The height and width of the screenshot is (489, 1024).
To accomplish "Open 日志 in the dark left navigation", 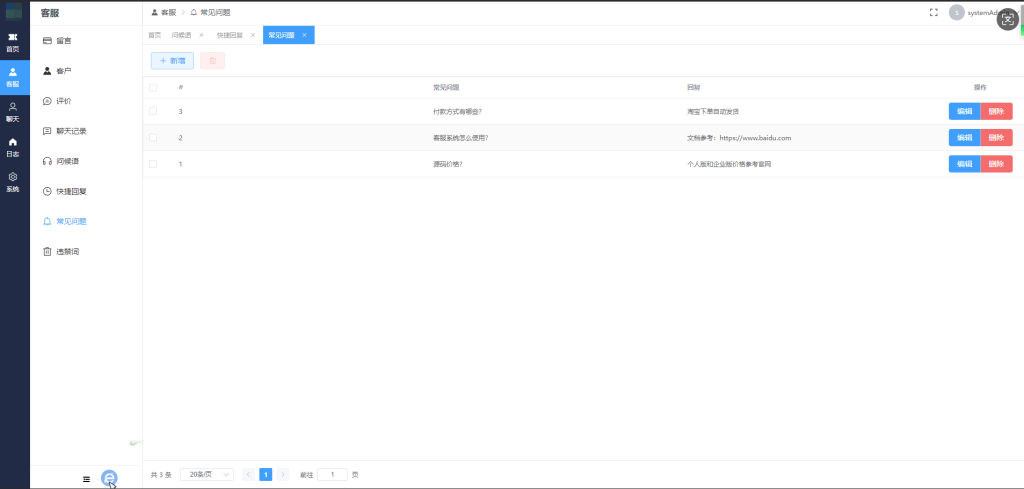I will click(x=13, y=148).
